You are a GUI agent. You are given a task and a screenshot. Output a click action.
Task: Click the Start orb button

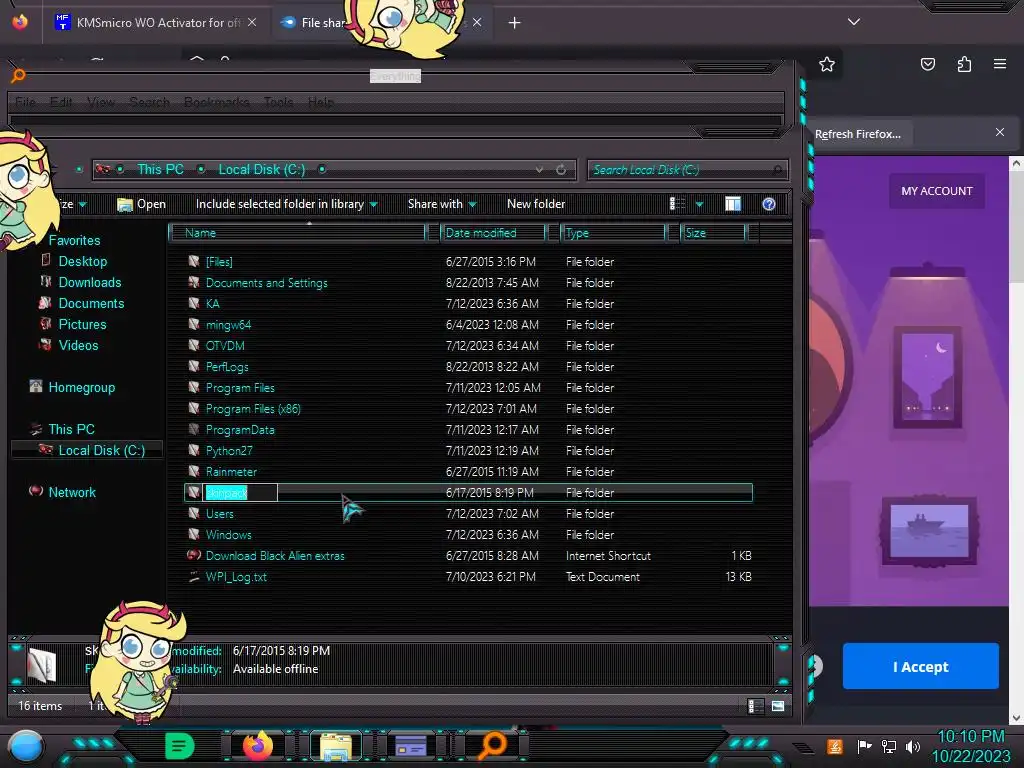pyautogui.click(x=26, y=746)
